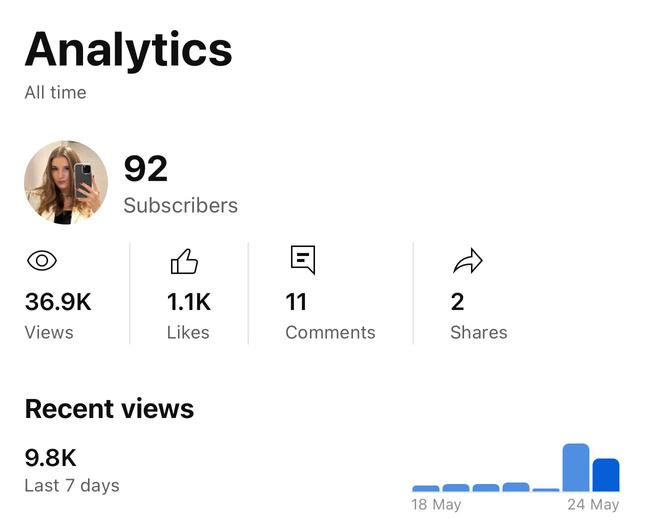
Task: Click the Shares arrow icon
Action: coord(467,262)
